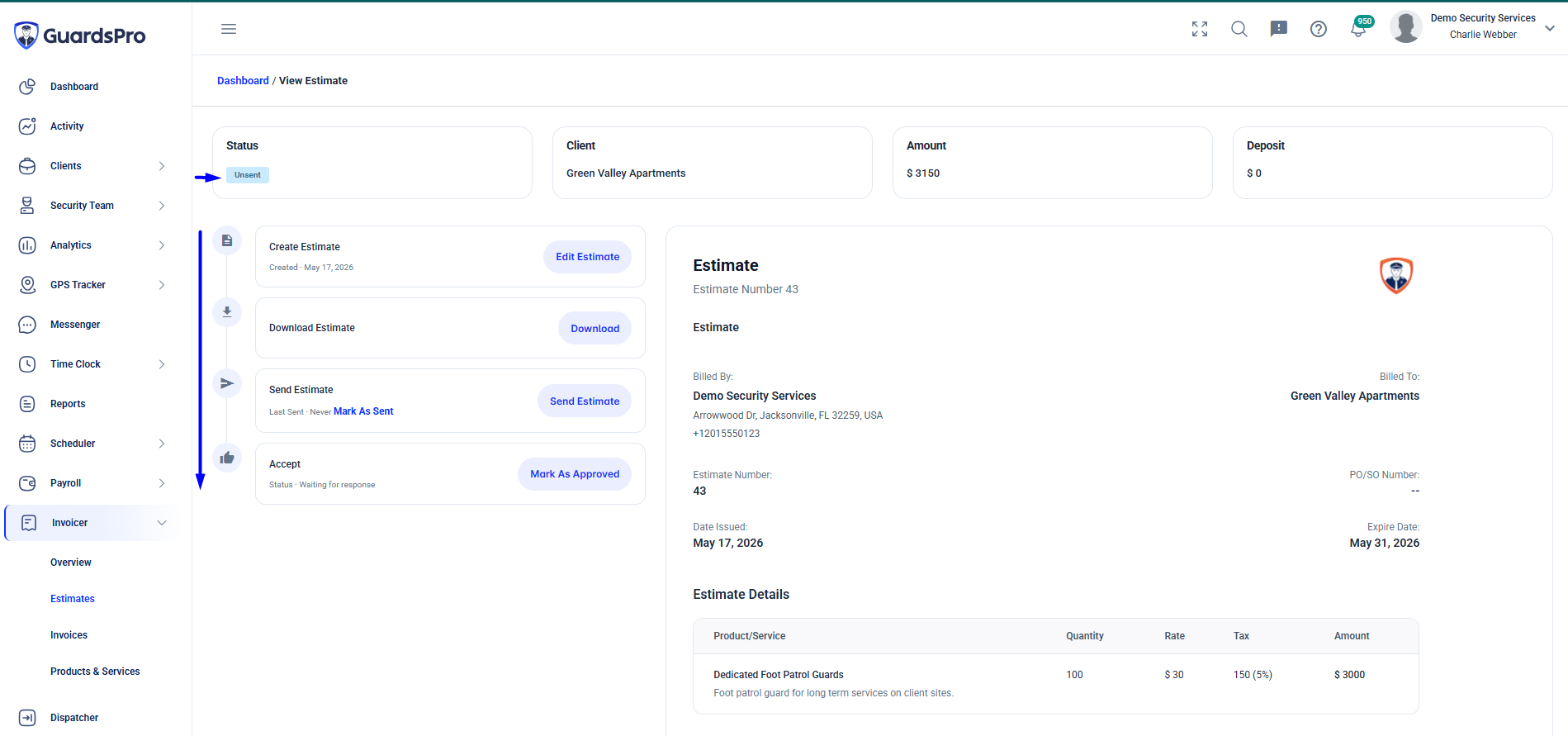Screen dimensions: 1568x736
Task: Click the Product/Service column header
Action: pos(750,636)
